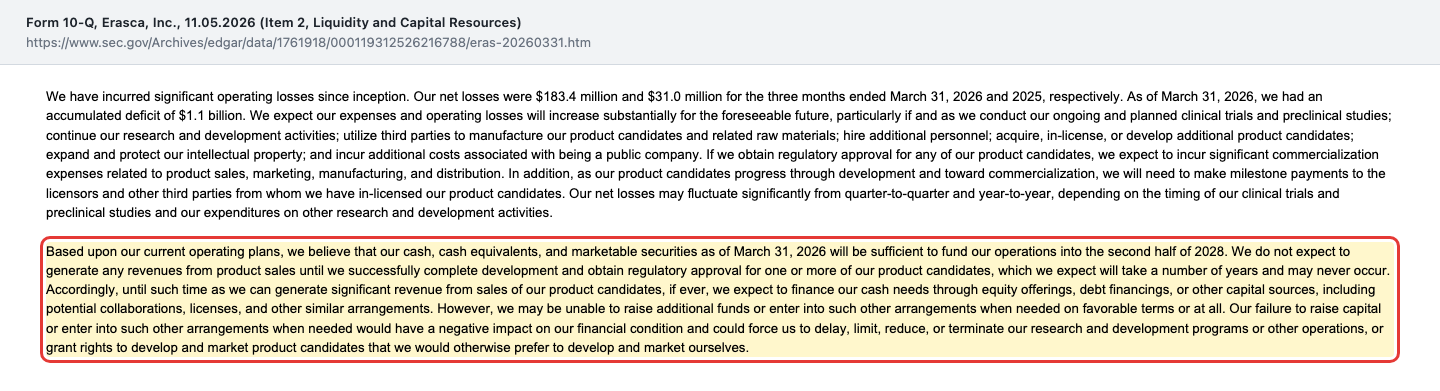This screenshot has width=1440, height=391.
Task: Click "second half of 2028" in highlighted text
Action: (x=1174, y=251)
